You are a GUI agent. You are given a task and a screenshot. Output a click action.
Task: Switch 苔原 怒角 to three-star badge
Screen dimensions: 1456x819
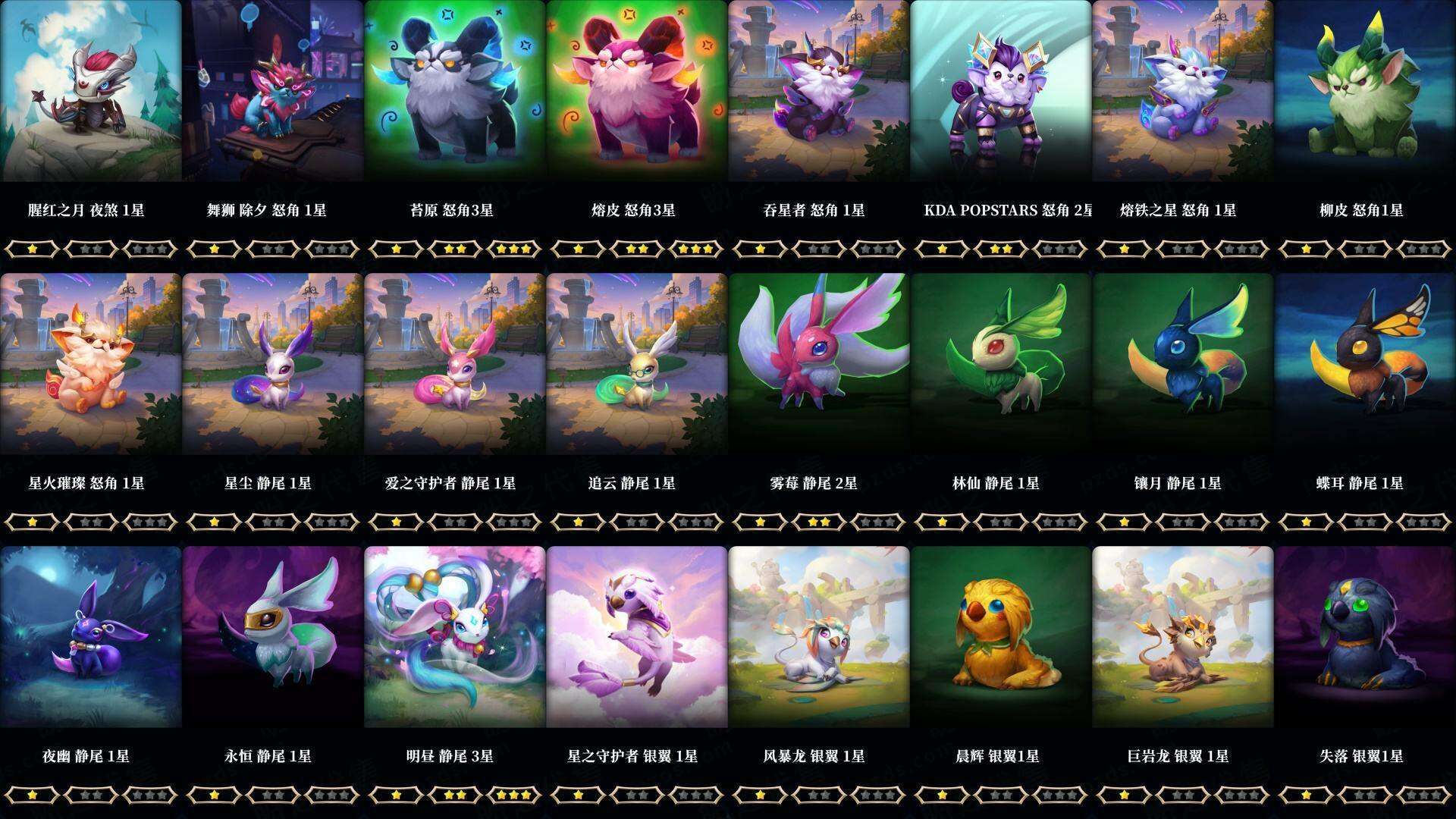tap(514, 248)
